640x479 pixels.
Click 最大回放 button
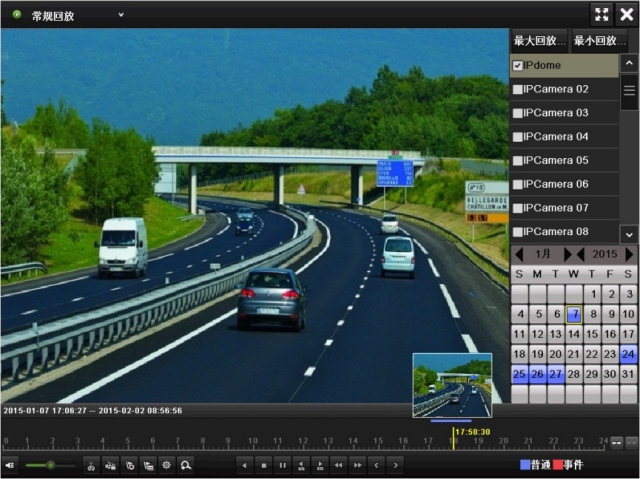pyautogui.click(x=539, y=41)
